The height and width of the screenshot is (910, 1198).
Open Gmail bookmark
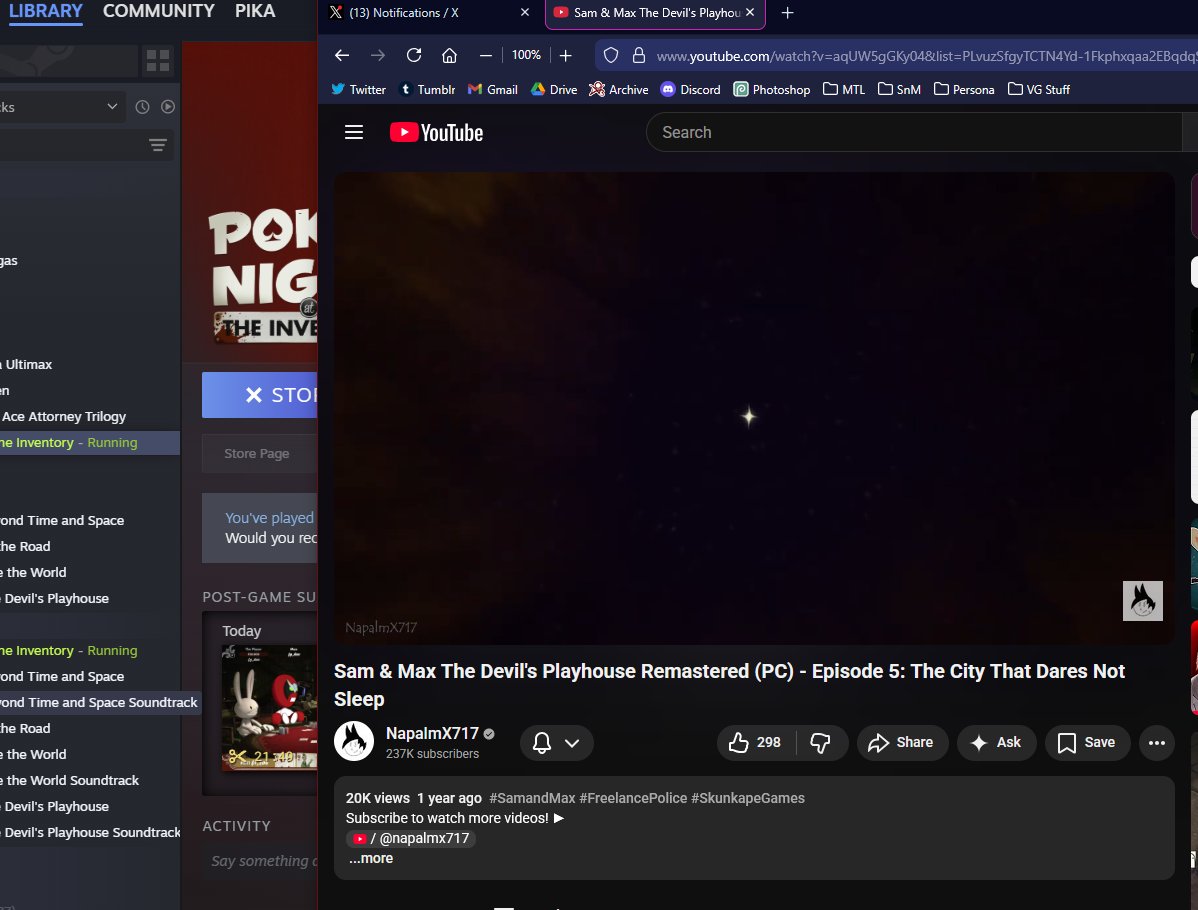pos(492,89)
